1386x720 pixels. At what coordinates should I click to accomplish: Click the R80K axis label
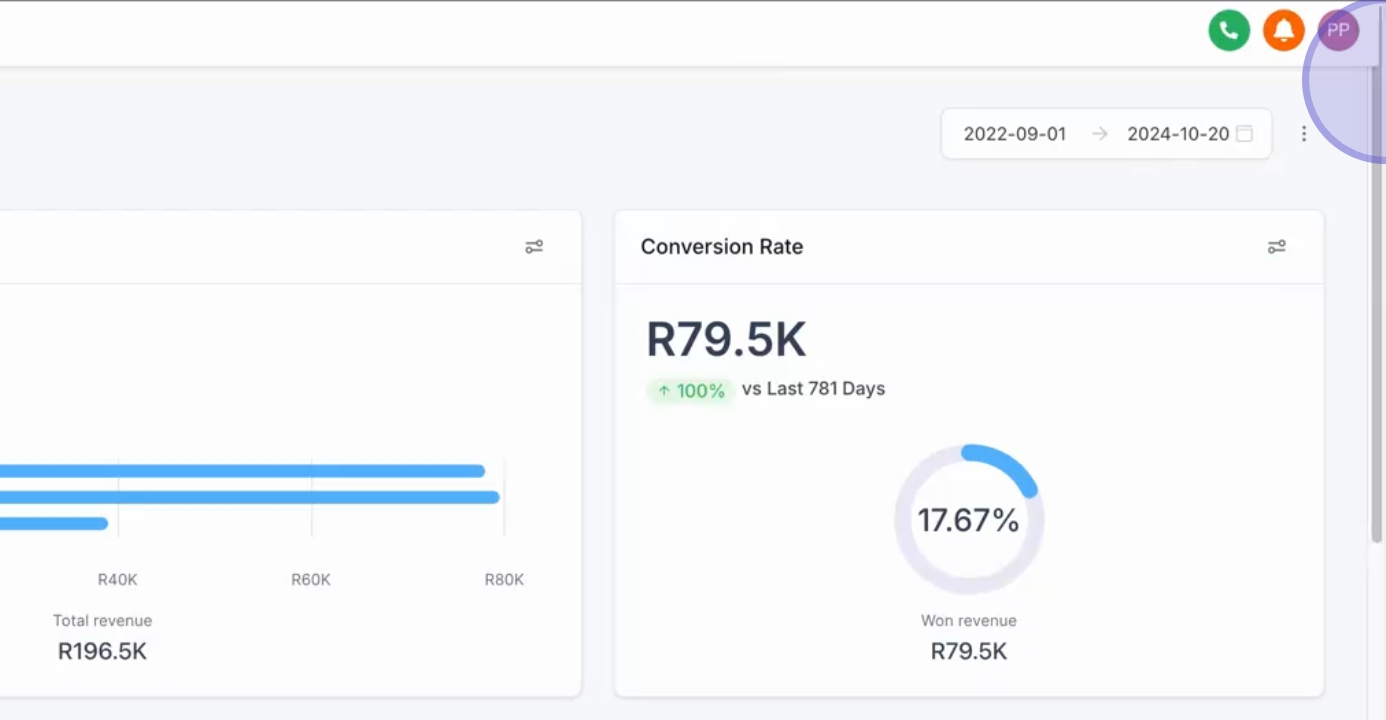pyautogui.click(x=504, y=580)
